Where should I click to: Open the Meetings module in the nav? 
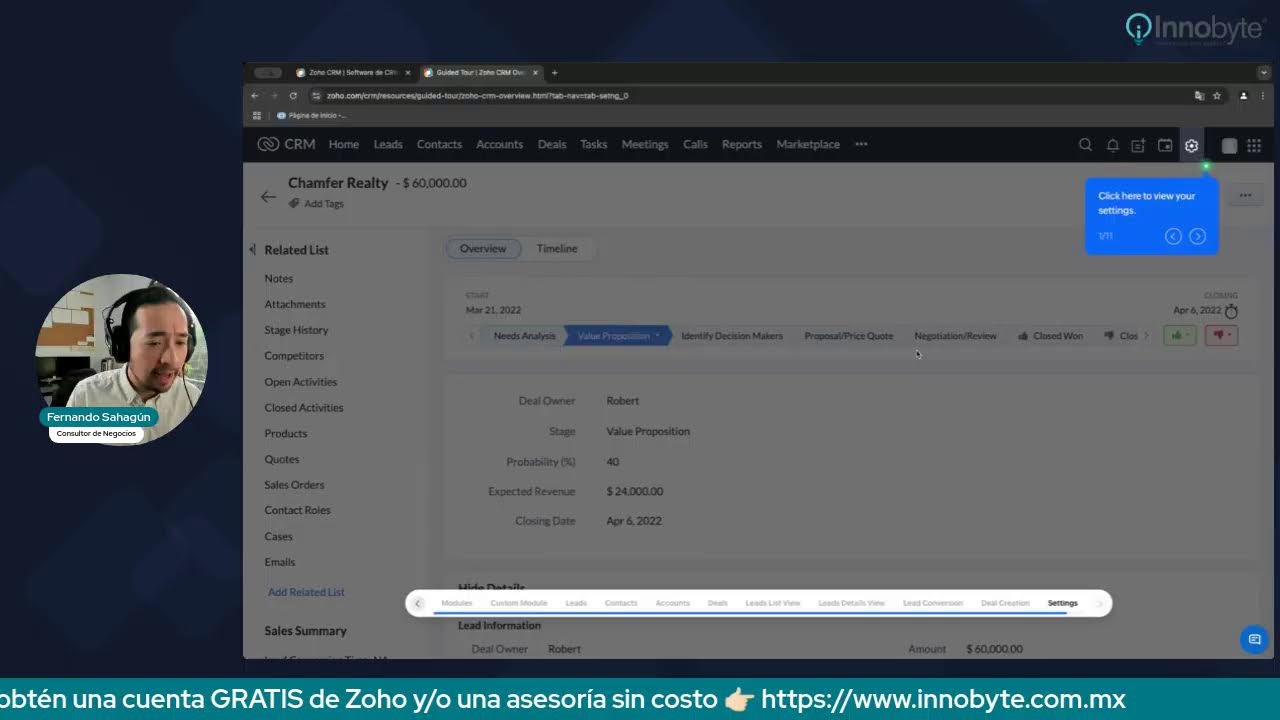(645, 144)
